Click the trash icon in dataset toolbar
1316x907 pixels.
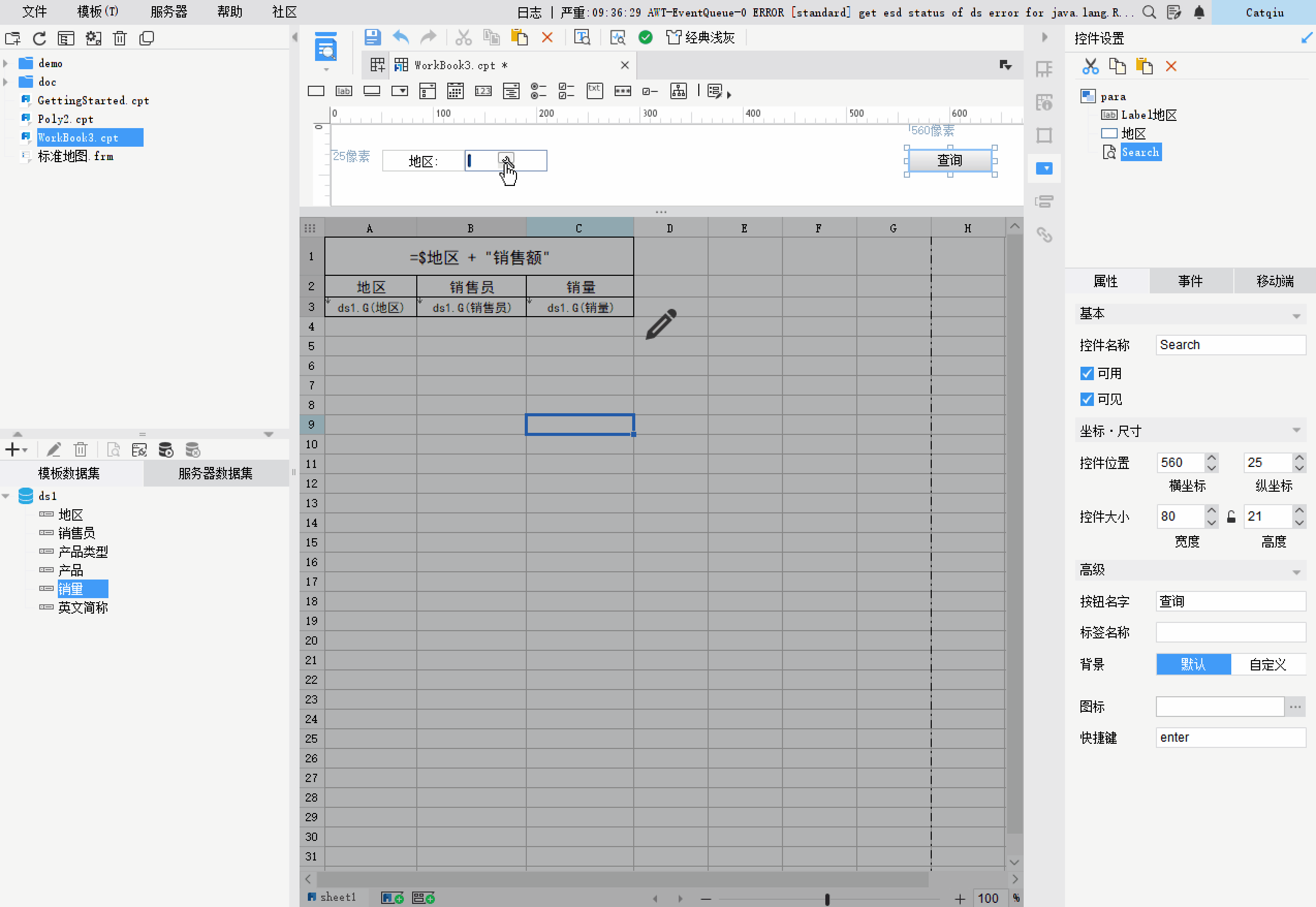point(81,450)
